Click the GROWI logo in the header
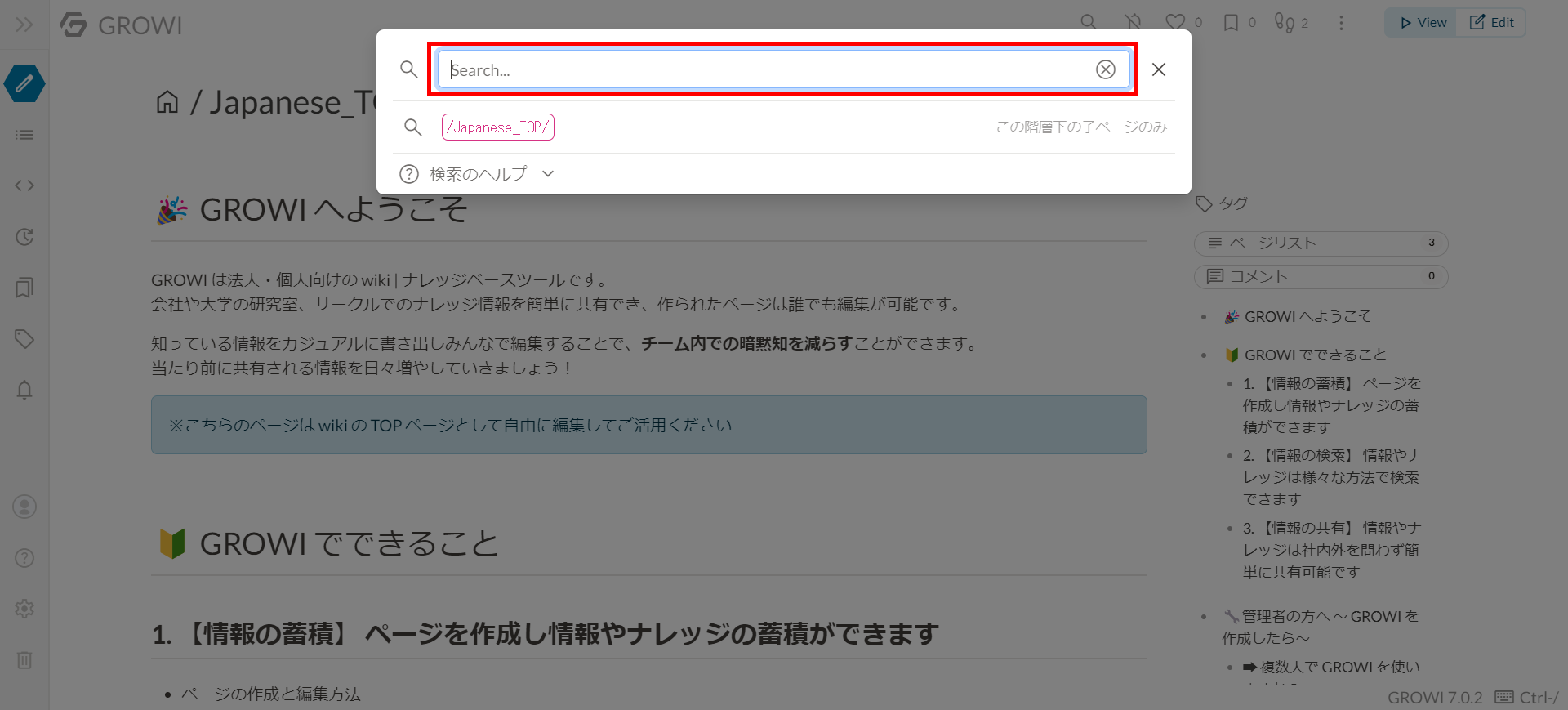Viewport: 1568px width, 710px height. (121, 25)
